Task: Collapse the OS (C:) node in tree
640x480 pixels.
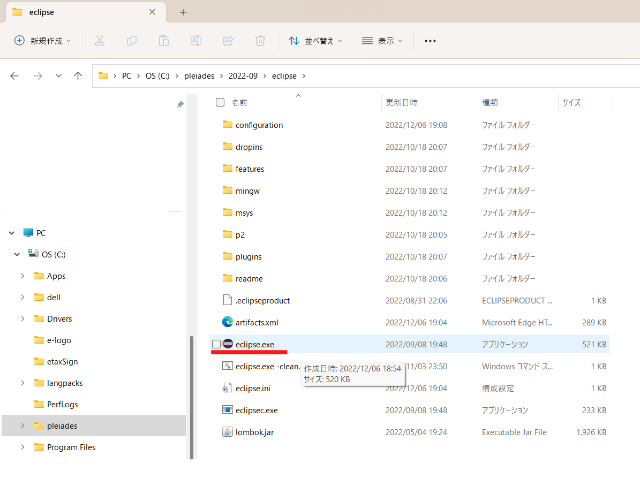Action: (x=17, y=254)
